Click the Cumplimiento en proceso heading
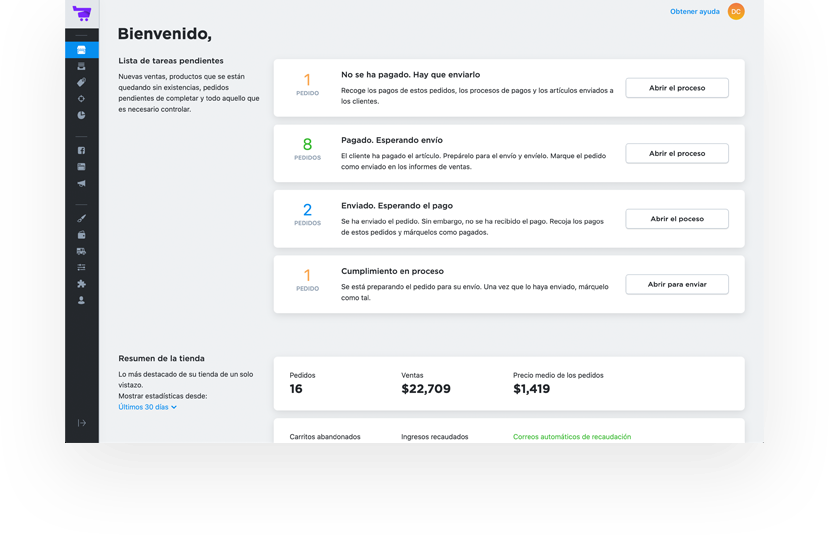The width and height of the screenshot is (829, 535). [x=392, y=271]
